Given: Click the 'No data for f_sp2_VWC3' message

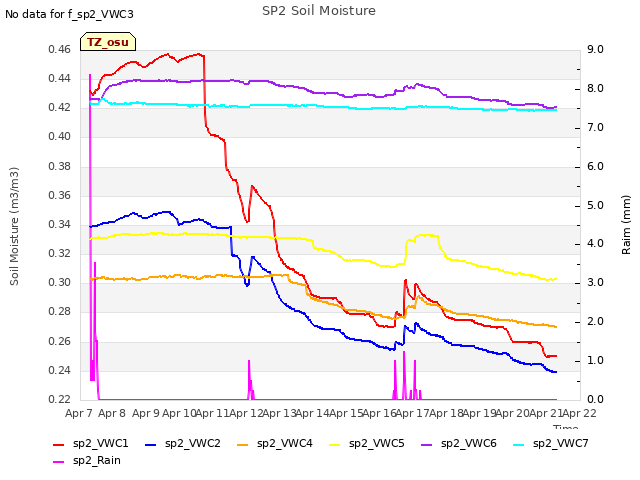Looking at the screenshot, I should (x=69, y=14).
